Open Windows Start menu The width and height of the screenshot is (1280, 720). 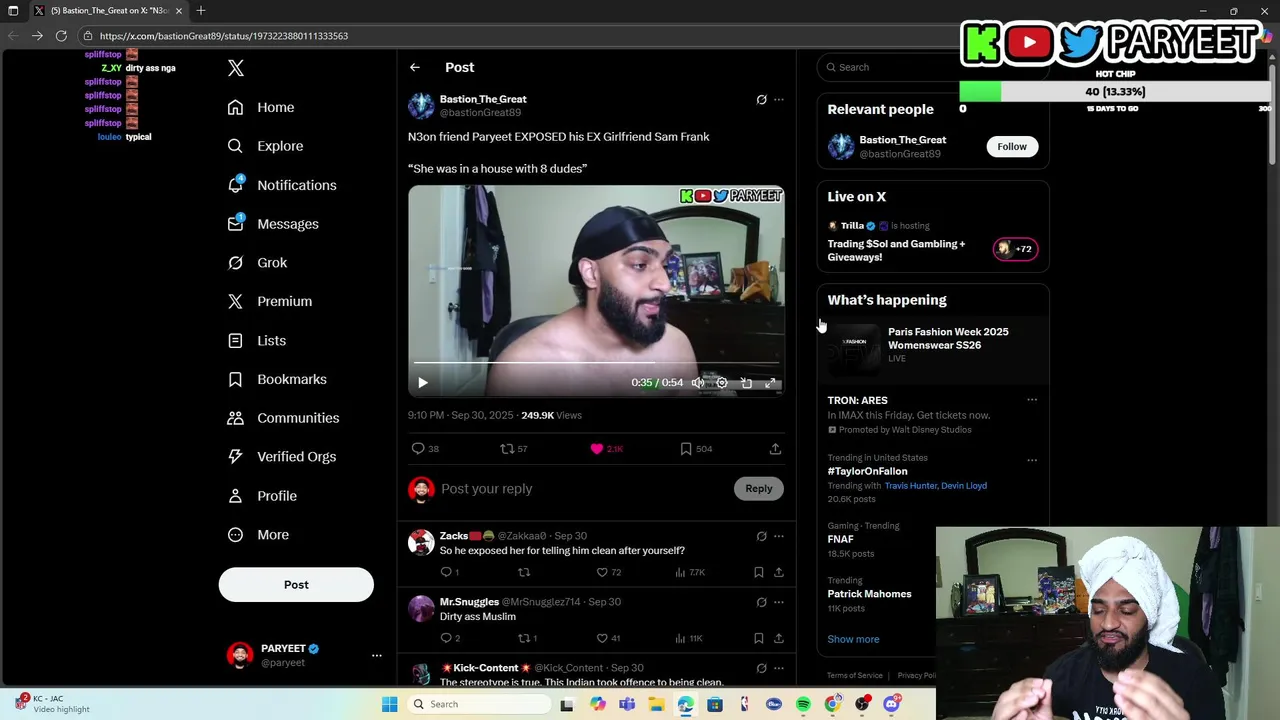coord(389,704)
